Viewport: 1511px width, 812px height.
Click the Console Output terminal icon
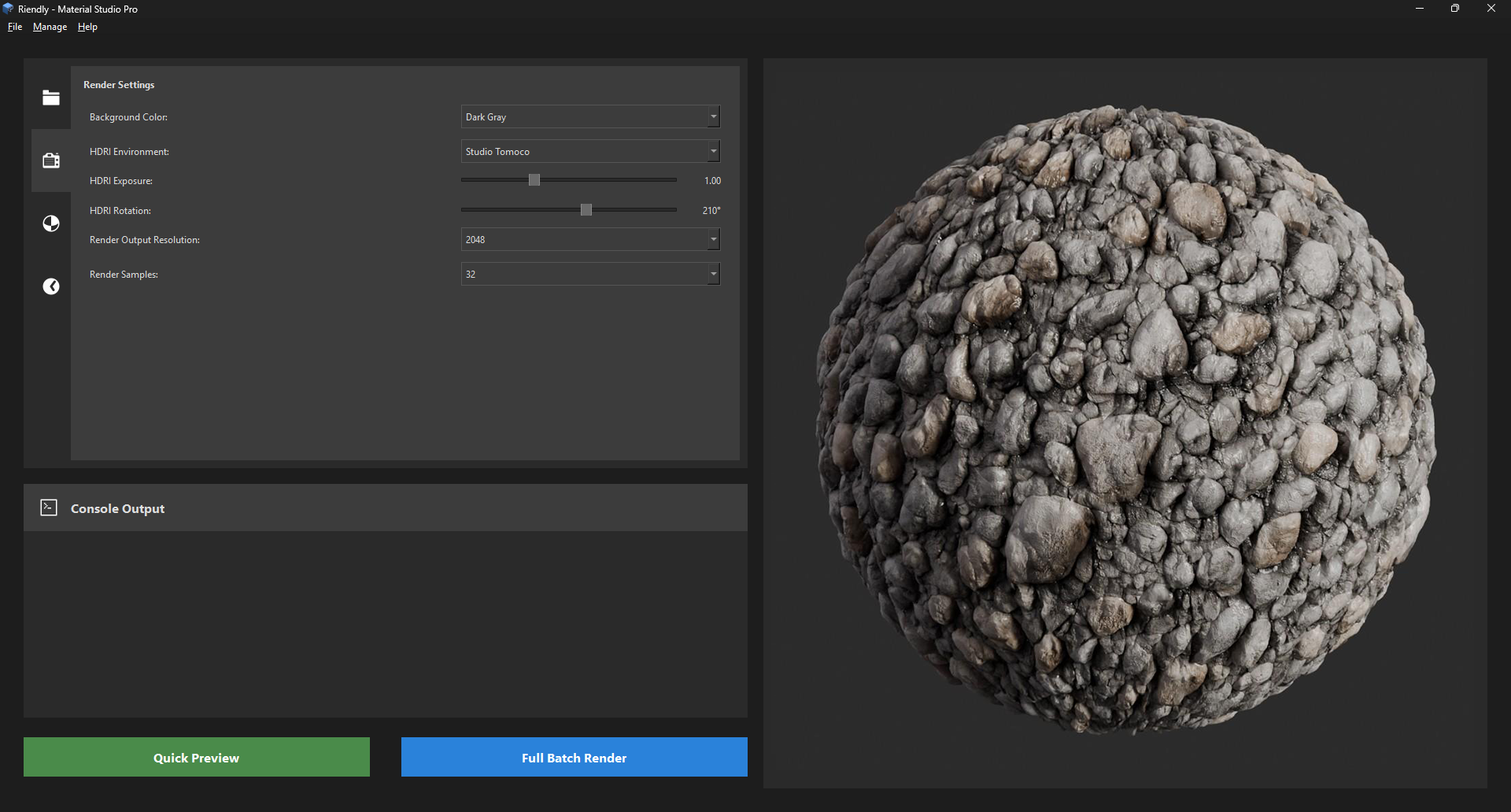pyautogui.click(x=48, y=507)
